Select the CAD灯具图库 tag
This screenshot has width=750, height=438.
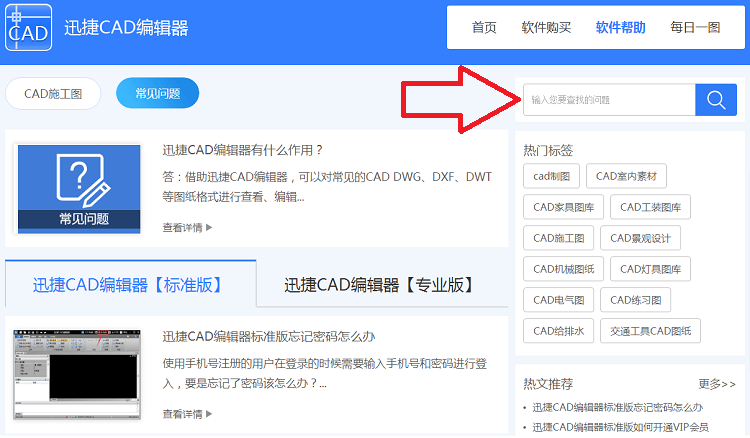click(651, 269)
